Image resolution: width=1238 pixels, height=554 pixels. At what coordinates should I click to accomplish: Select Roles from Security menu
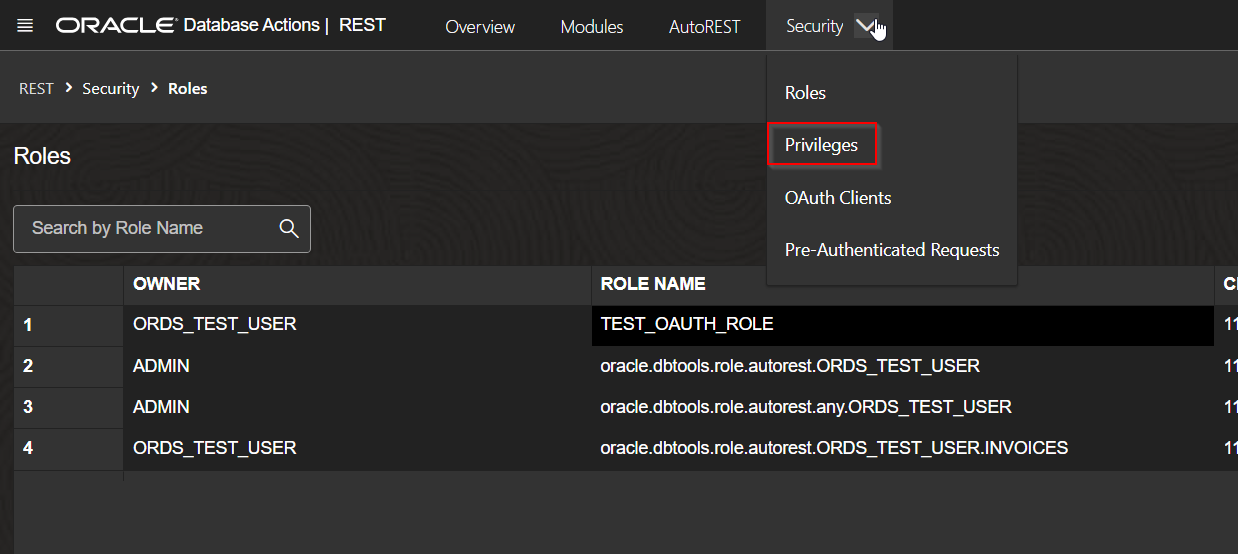pyautogui.click(x=805, y=93)
